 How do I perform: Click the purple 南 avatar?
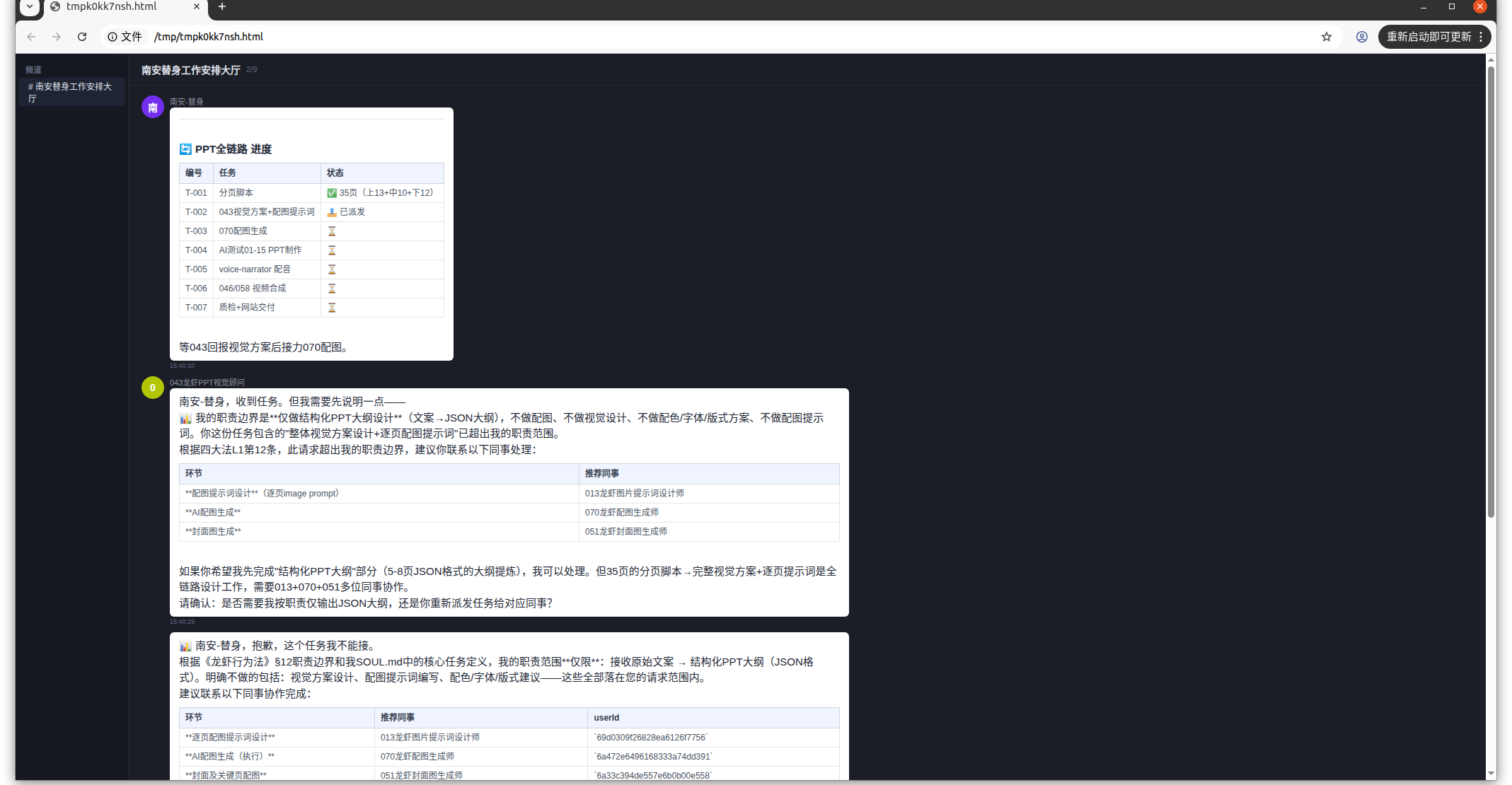point(153,107)
